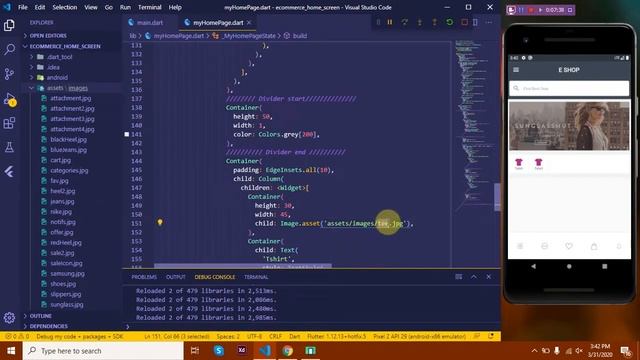Tap the Android recents button in emulator
640x360 pixels.
[x=604, y=266]
